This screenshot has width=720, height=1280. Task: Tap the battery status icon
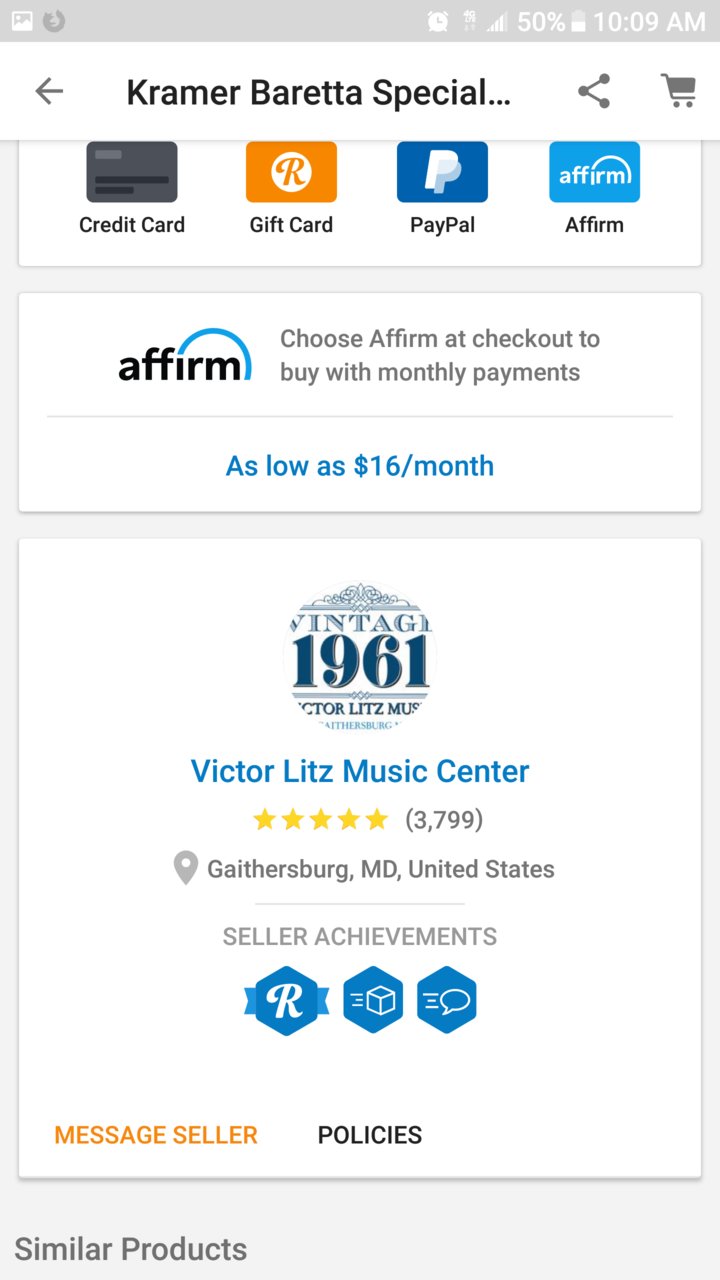pos(578,21)
